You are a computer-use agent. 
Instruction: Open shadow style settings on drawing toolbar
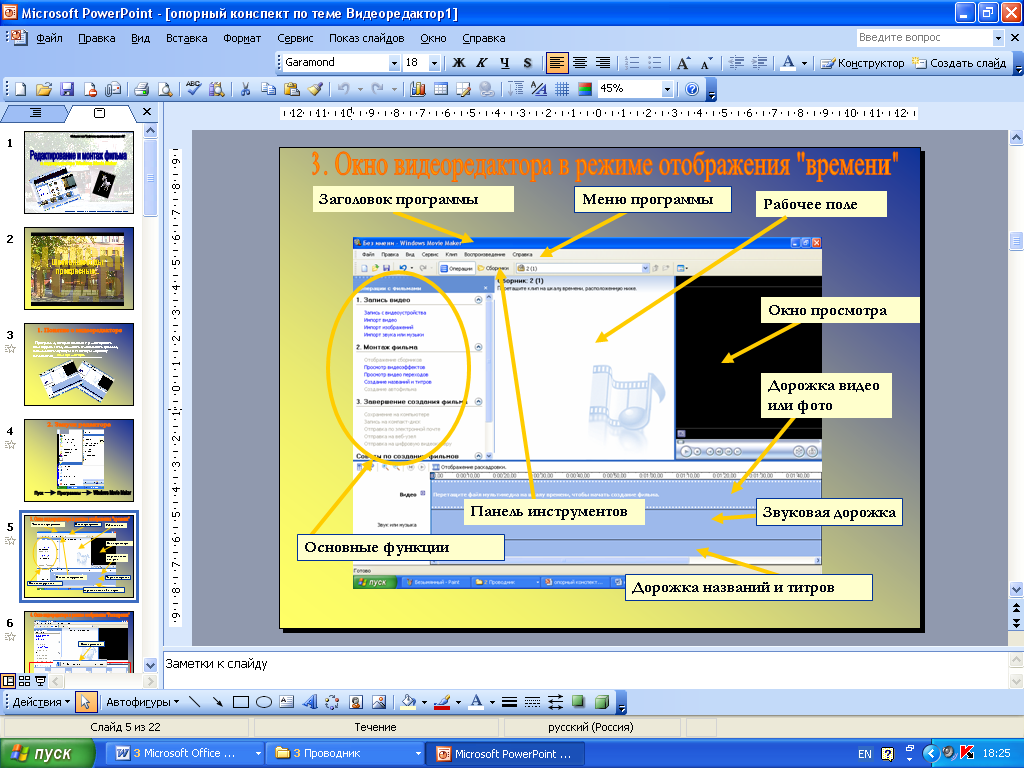tap(579, 702)
